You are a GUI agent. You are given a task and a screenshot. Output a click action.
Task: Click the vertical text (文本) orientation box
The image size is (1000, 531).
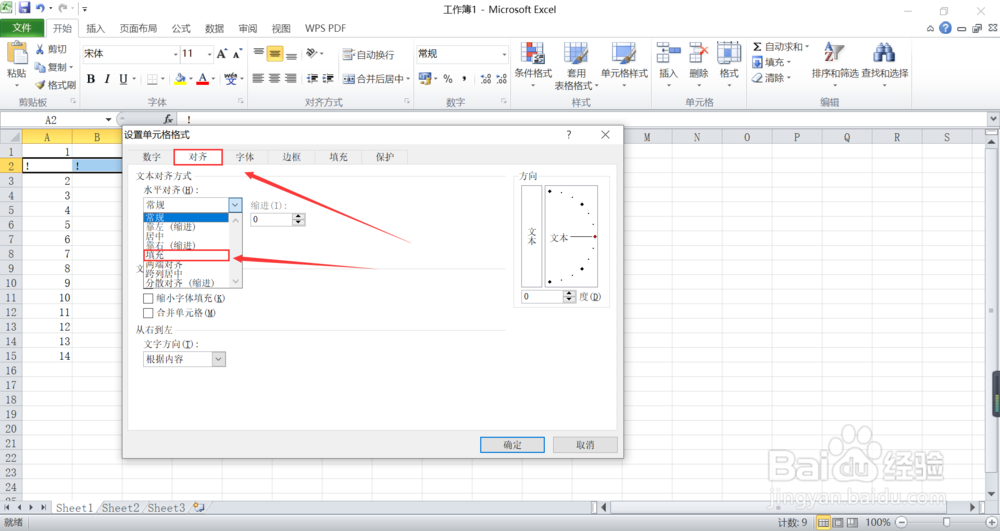point(531,236)
